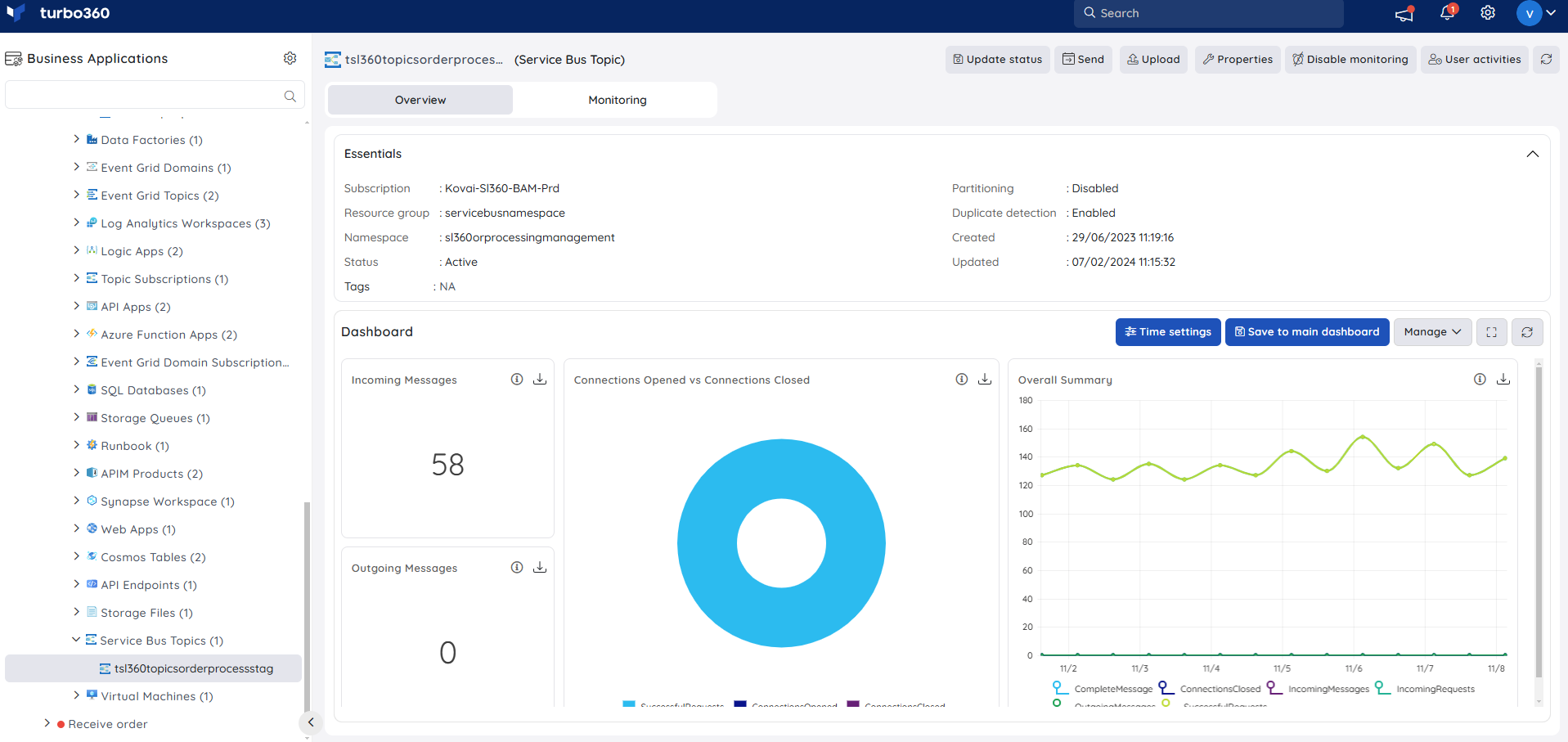Toggle IncomingMessages legend in Overall Summary
The height and width of the screenshot is (742, 1568).
click(x=1318, y=689)
